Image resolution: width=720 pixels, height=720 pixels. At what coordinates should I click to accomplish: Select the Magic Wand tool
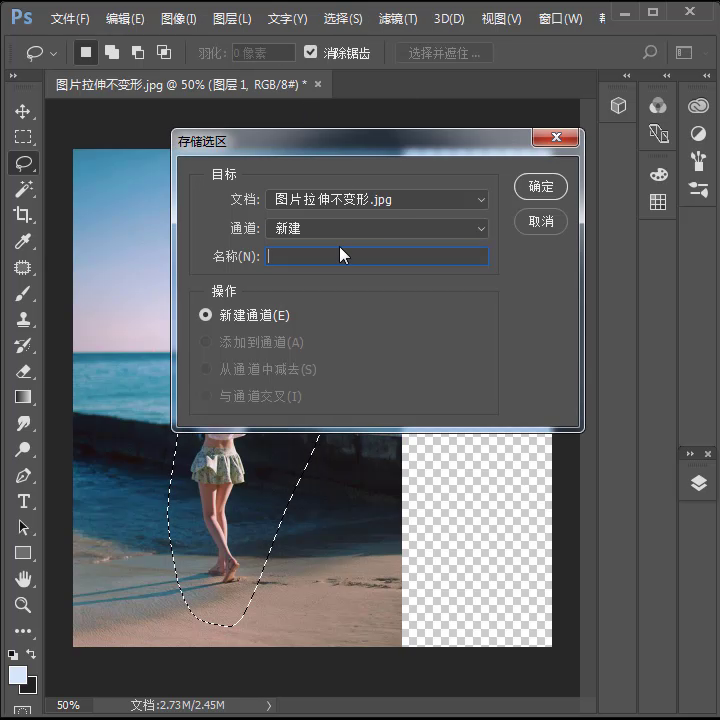pyautogui.click(x=23, y=189)
